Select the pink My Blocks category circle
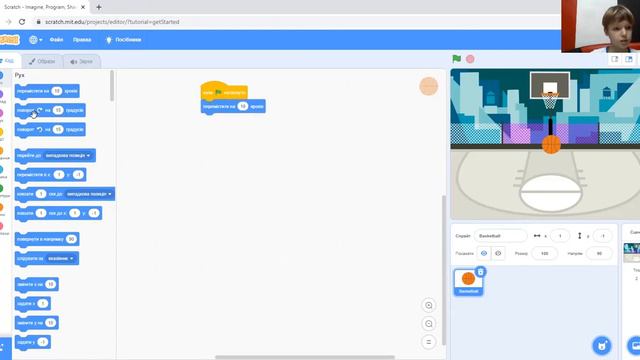 point(1,226)
